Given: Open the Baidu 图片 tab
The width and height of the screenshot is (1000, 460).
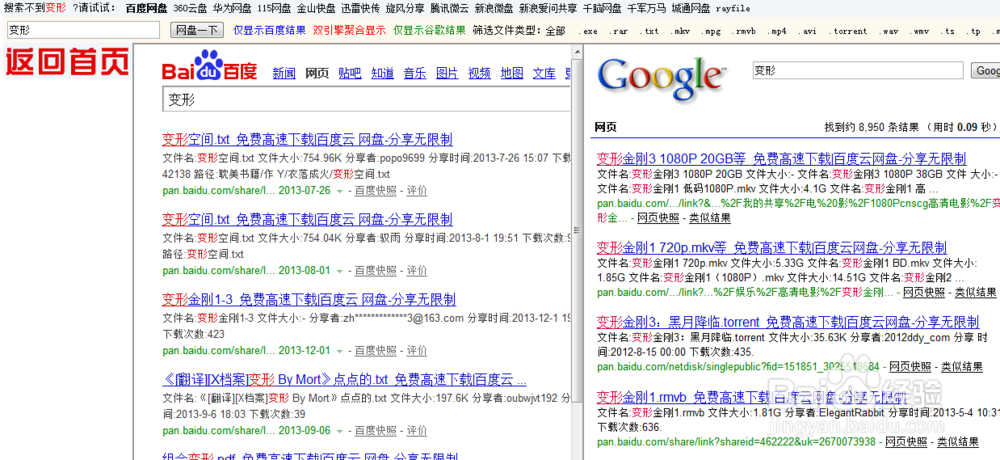Looking at the screenshot, I should (447, 73).
